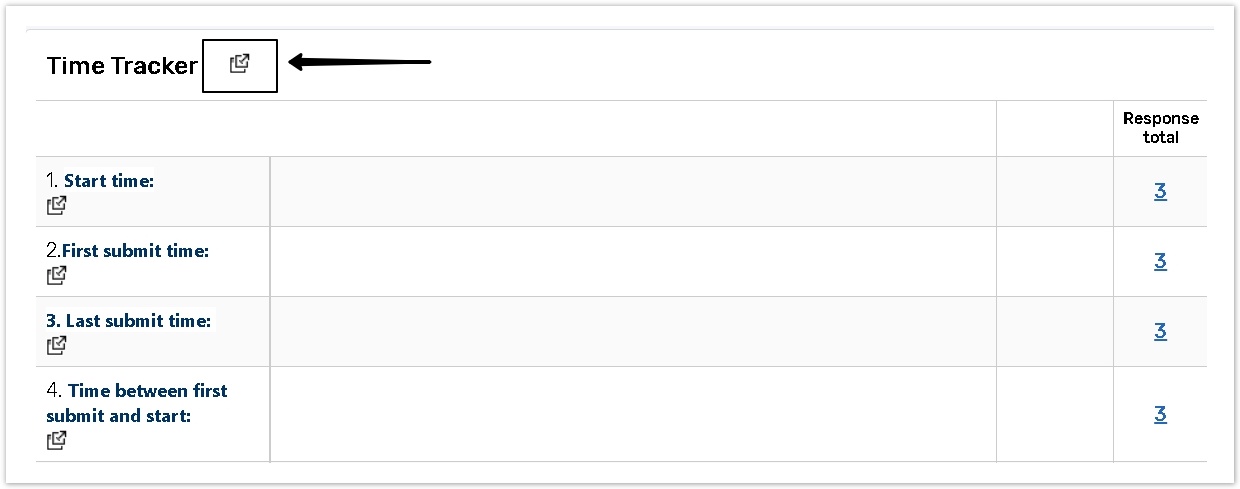Click the Time Tracker heading text

point(122,66)
